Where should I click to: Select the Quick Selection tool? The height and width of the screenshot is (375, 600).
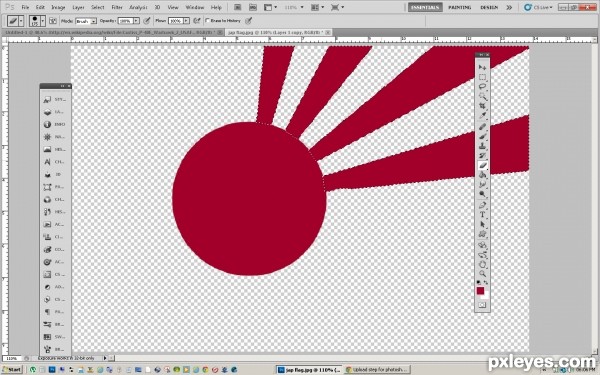coord(482,96)
